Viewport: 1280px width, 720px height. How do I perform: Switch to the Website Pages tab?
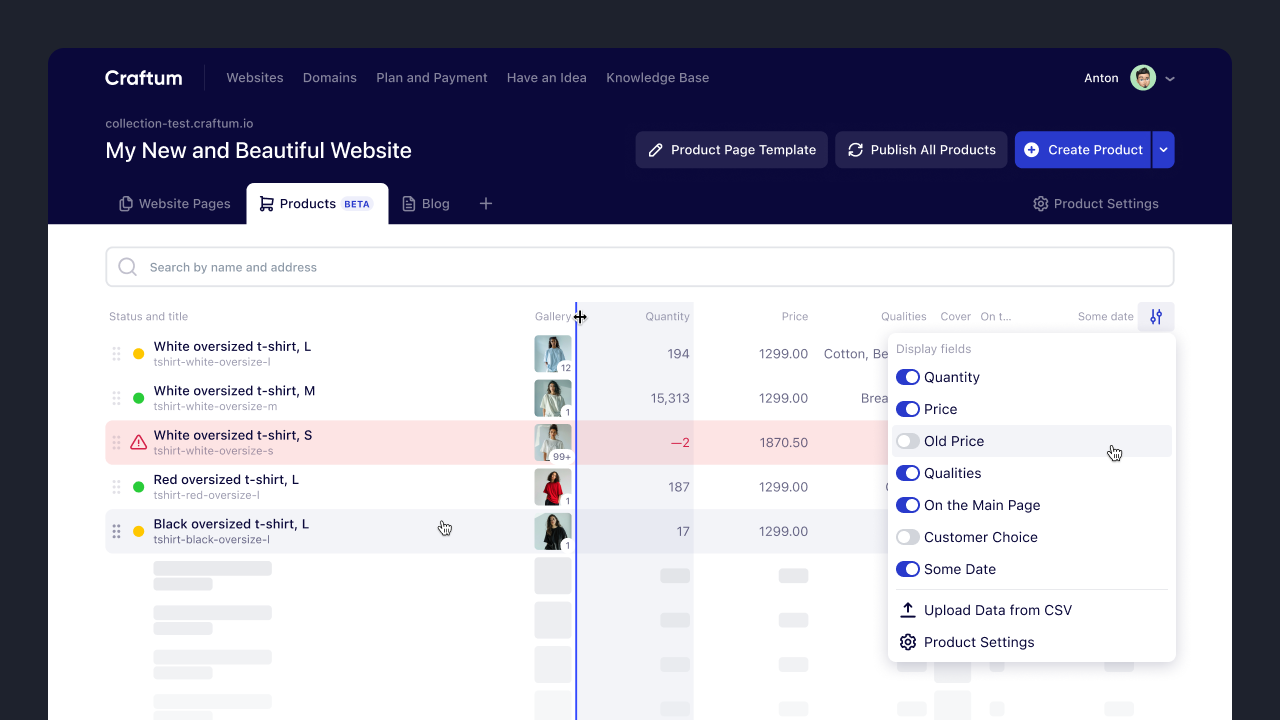[175, 204]
